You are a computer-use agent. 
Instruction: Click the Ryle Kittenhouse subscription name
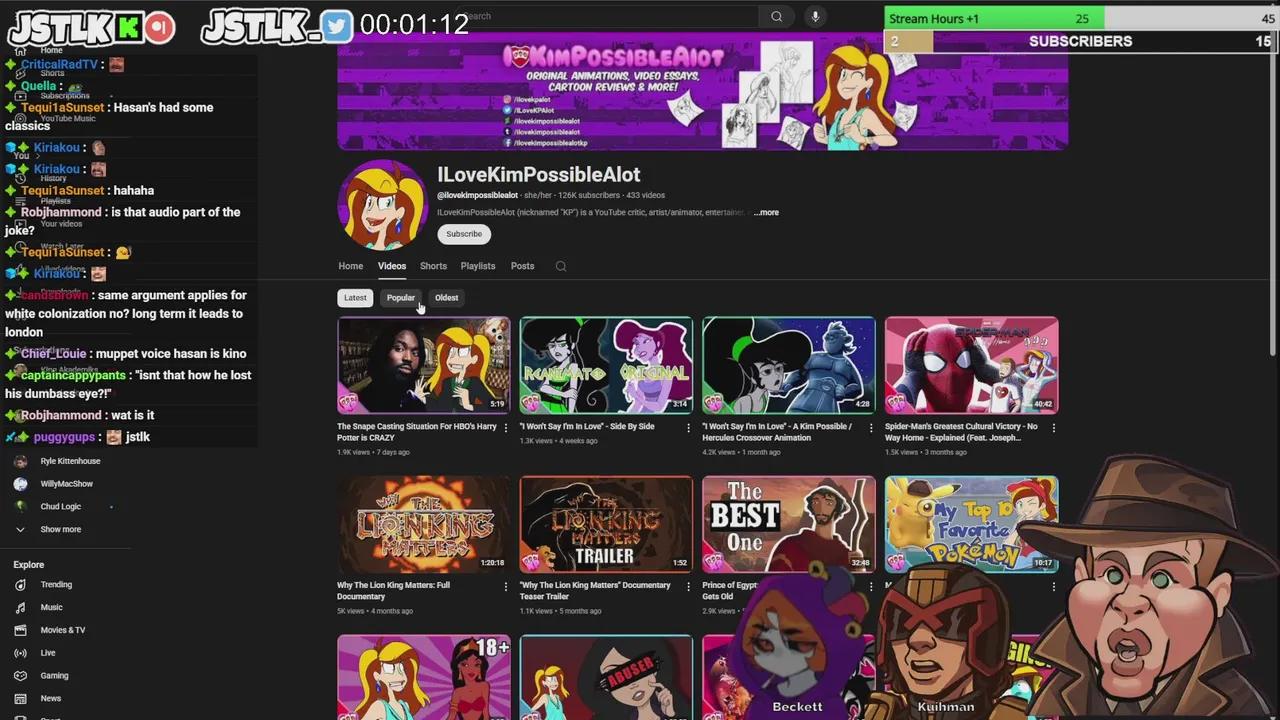(70, 461)
